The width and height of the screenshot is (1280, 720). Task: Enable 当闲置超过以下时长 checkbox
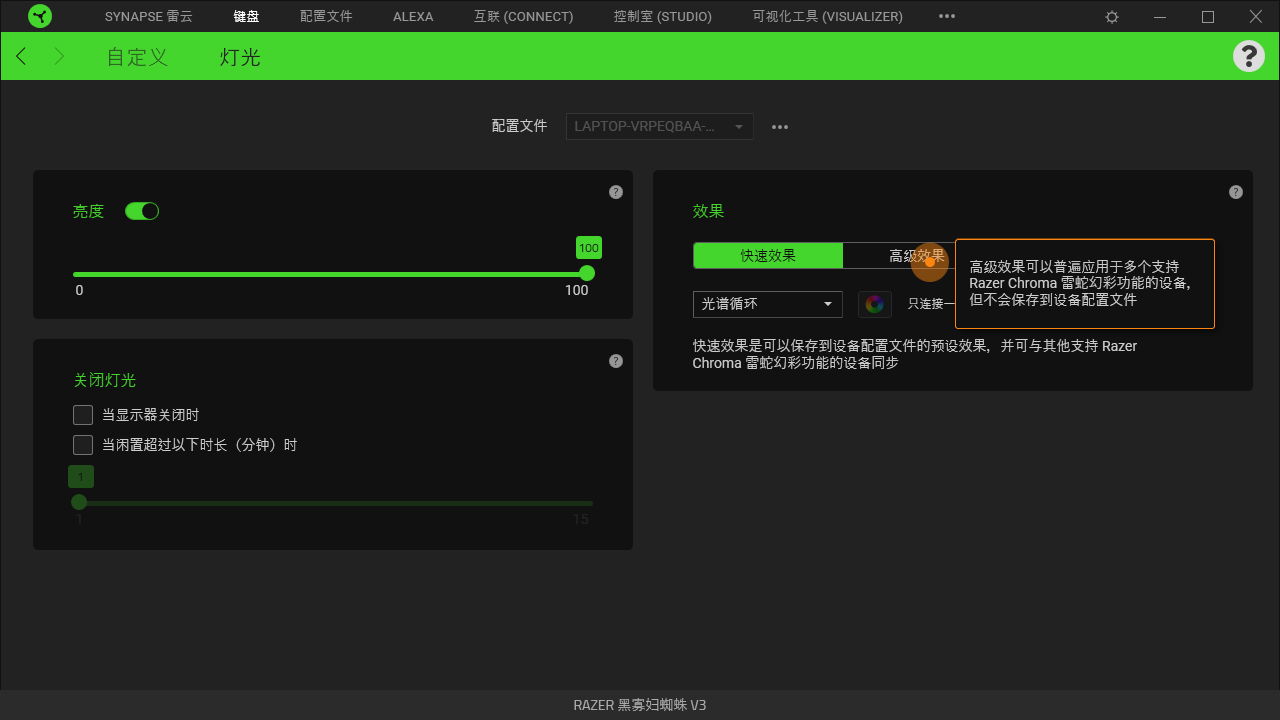click(x=83, y=445)
